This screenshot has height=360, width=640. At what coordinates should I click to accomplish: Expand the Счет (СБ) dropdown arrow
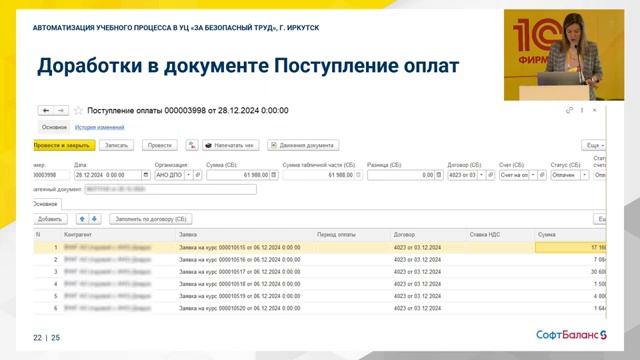point(533,175)
